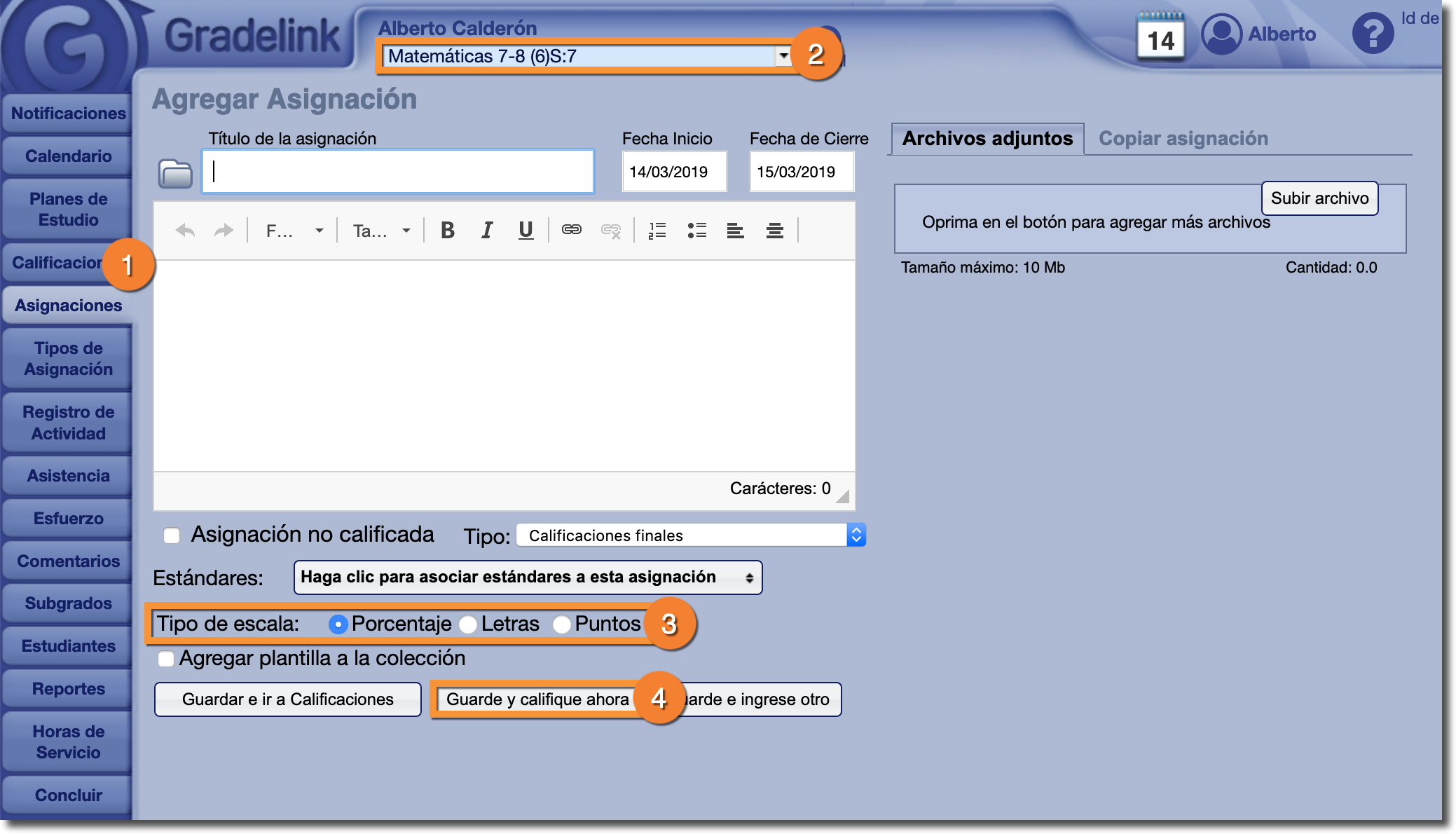Apply underline formatting in editor
This screenshot has width=1456, height=834.
click(x=526, y=231)
